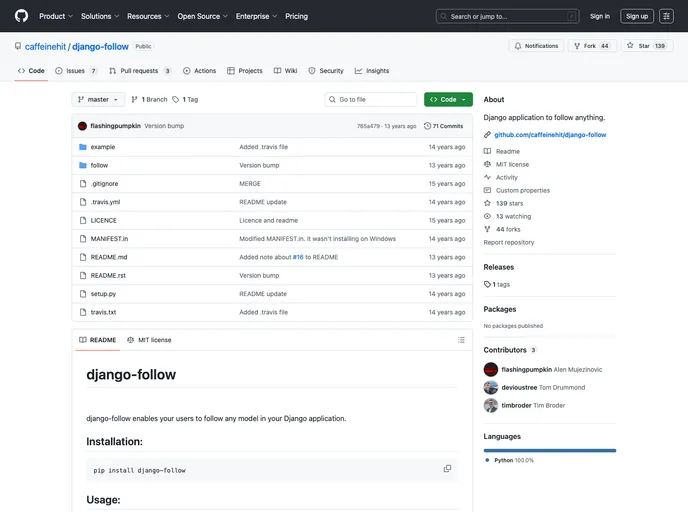
Task: Click the Sign in link
Action: point(599,16)
